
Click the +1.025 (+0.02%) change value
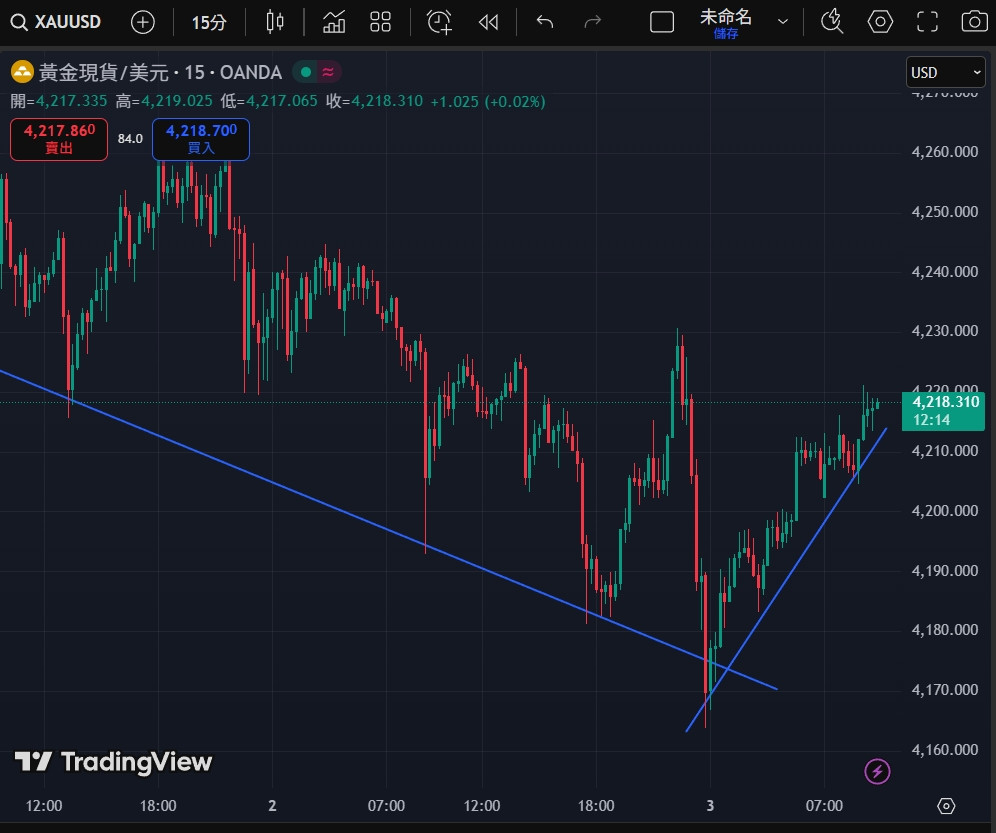488,102
